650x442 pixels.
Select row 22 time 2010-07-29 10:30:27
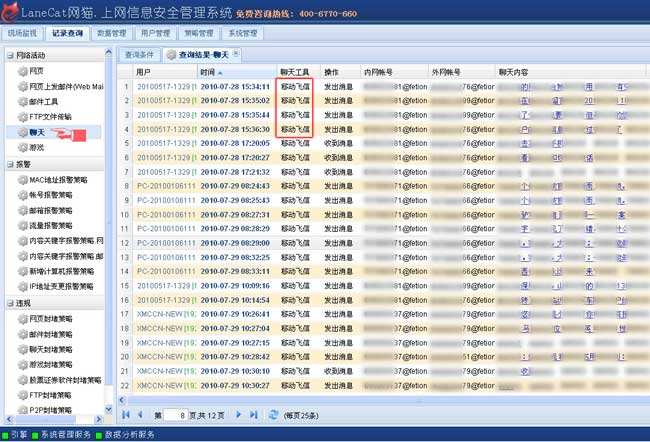click(x=235, y=386)
